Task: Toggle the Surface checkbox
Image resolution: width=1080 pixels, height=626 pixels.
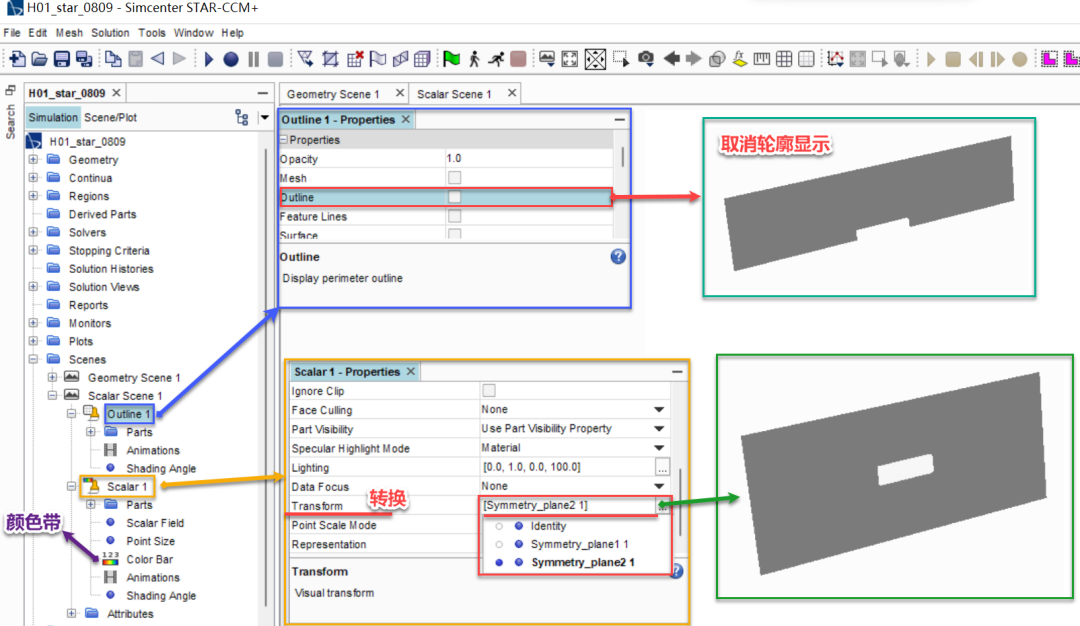Action: point(455,234)
